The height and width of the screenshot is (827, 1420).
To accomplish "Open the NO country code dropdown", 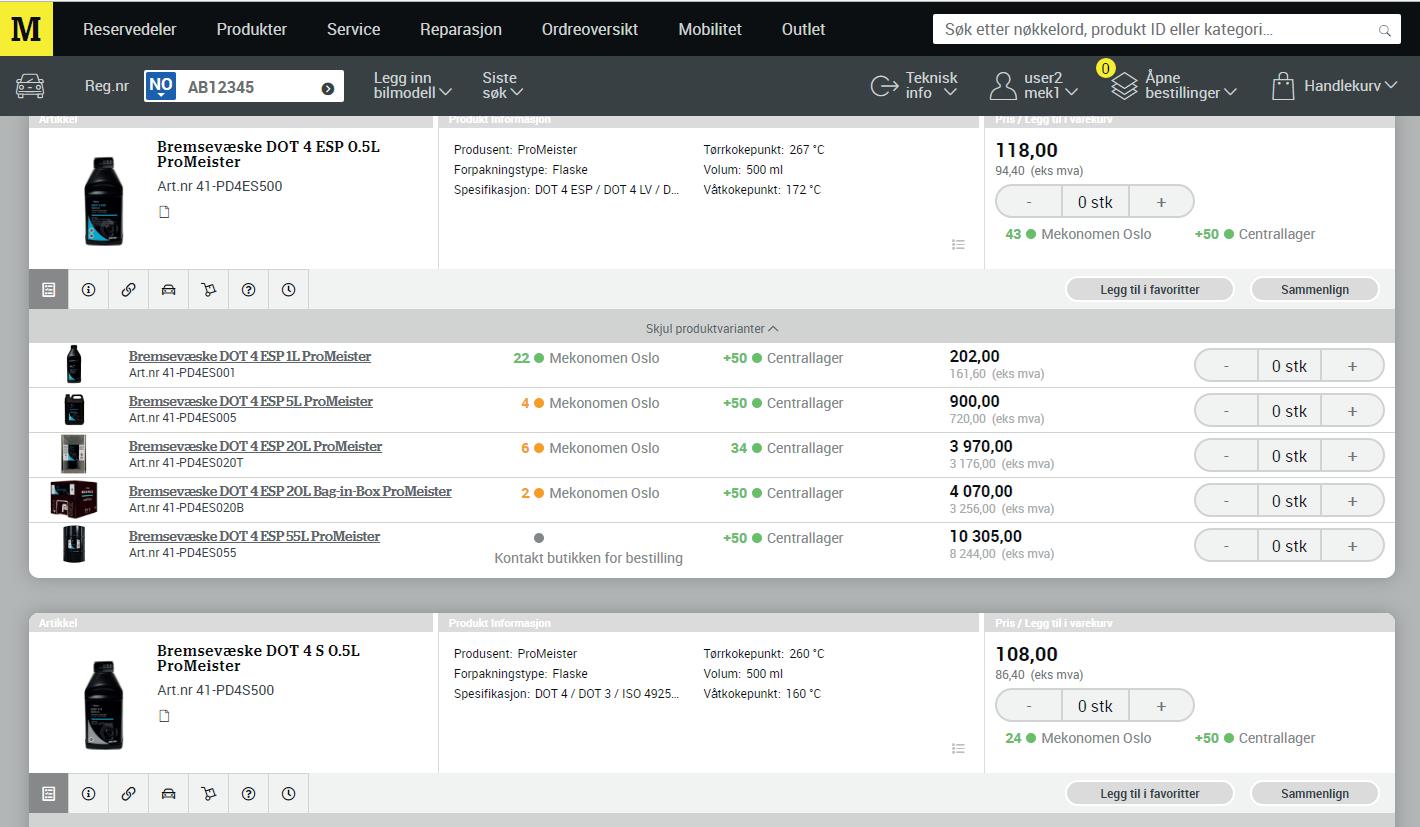I will 161,87.
